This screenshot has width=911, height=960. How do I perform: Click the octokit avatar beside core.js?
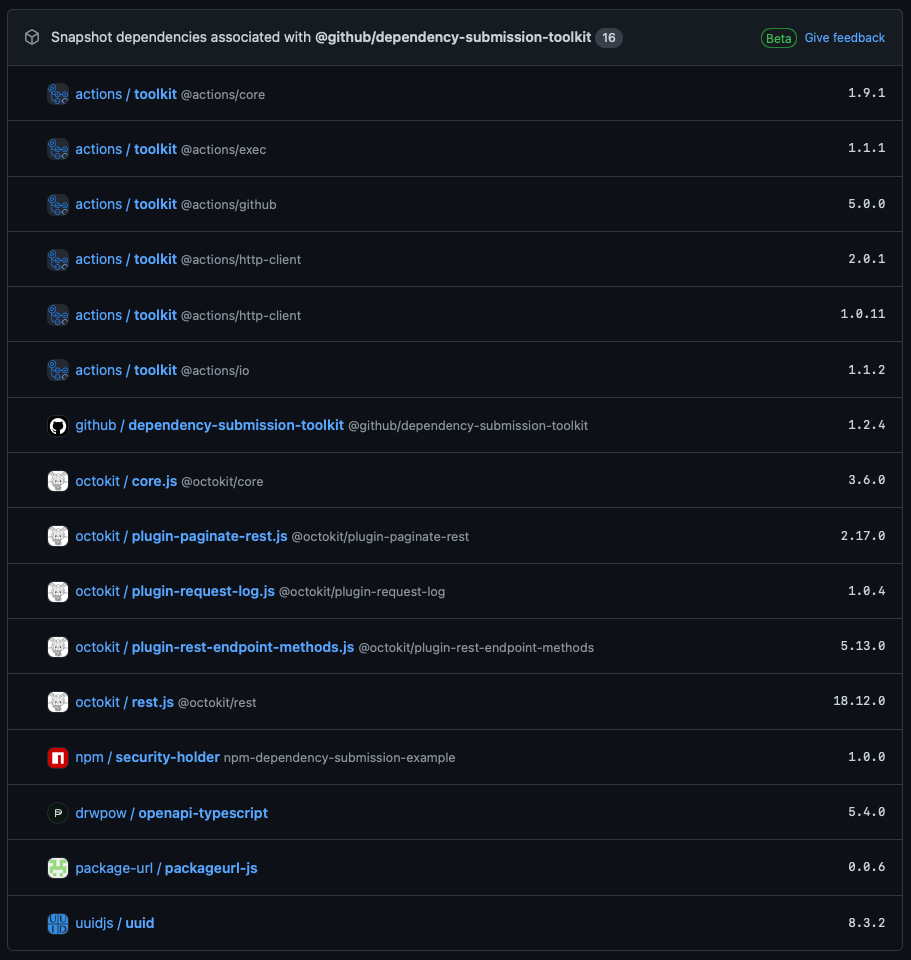(58, 481)
